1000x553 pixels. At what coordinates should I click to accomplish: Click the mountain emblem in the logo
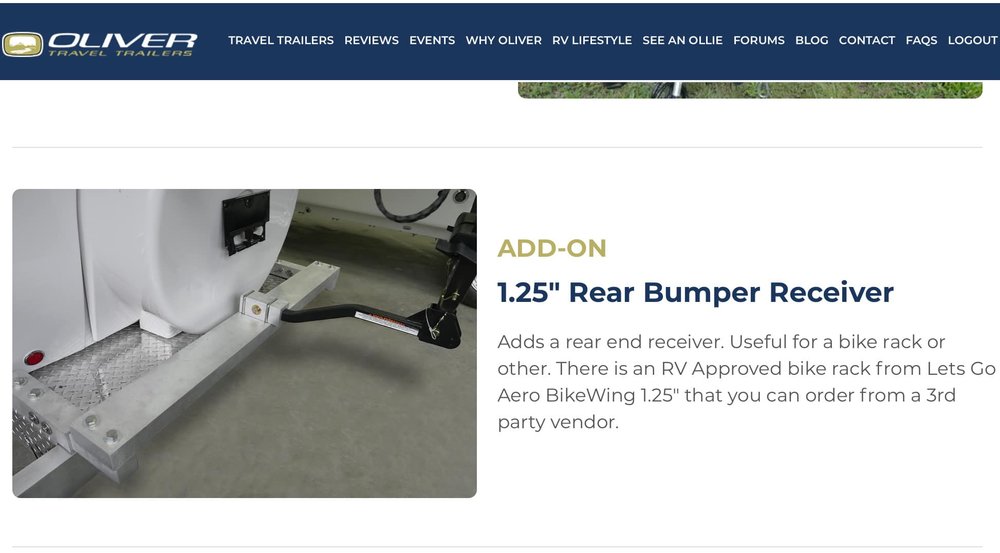(x=22, y=45)
